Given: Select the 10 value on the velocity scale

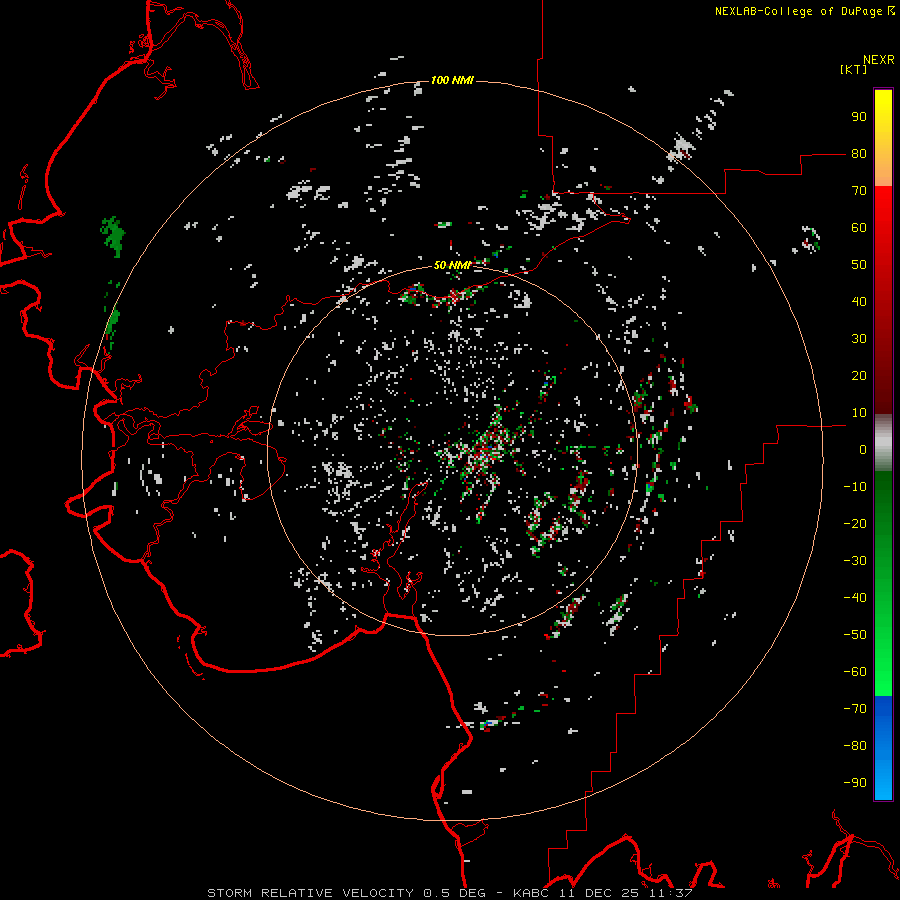Looking at the screenshot, I should (x=859, y=413).
